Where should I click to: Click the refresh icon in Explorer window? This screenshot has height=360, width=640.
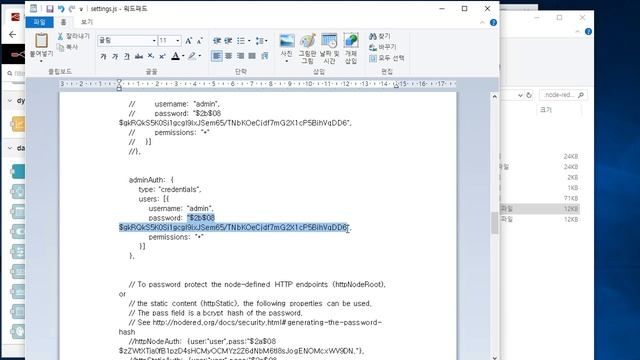tap(529, 95)
